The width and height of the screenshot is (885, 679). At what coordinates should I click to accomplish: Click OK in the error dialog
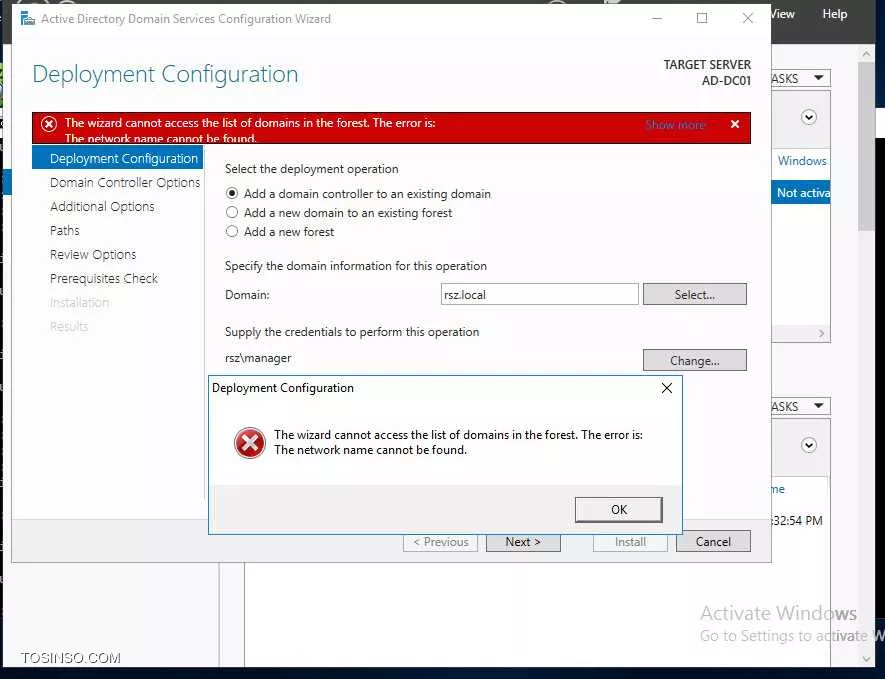click(619, 509)
